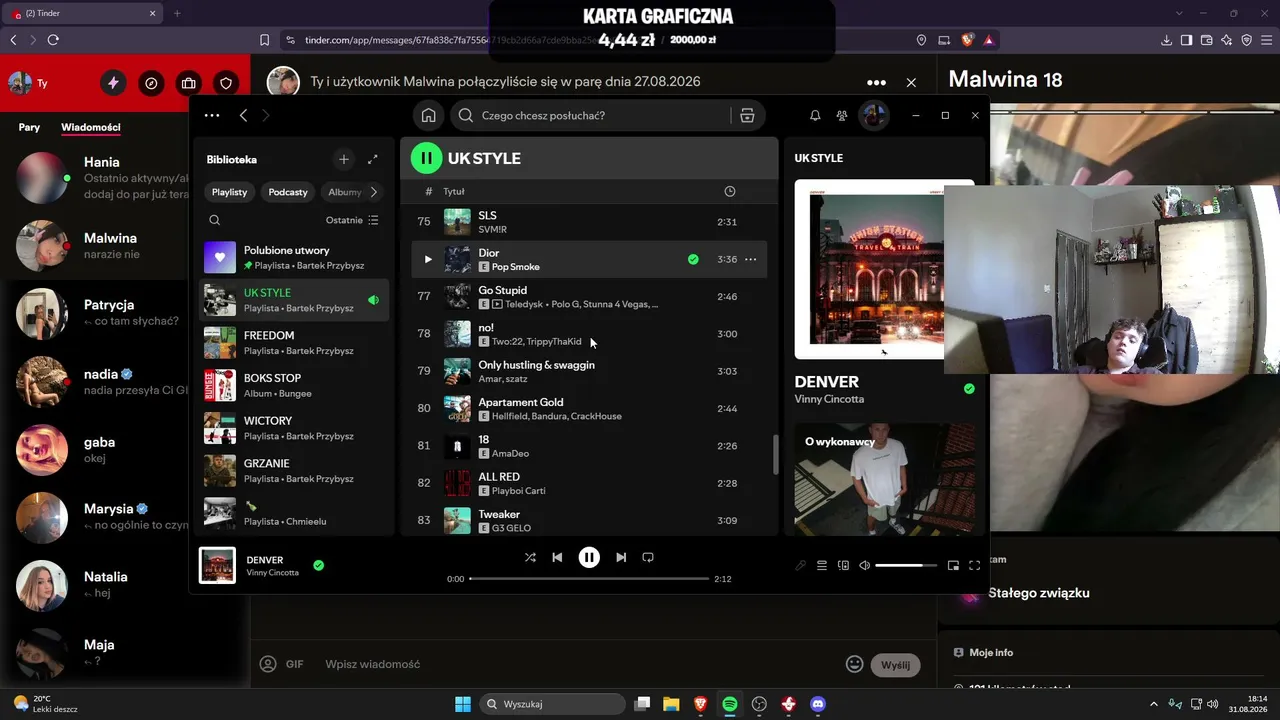Go back in Spotify navigation

pos(243,115)
